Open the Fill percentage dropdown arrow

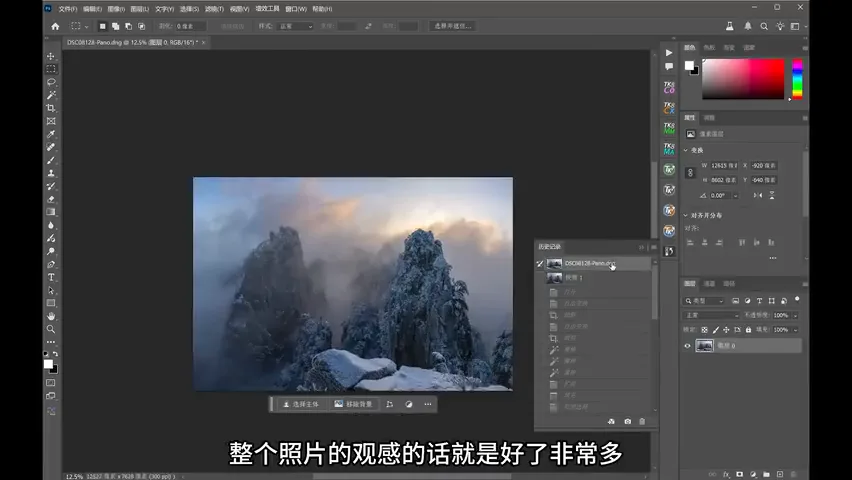point(795,330)
